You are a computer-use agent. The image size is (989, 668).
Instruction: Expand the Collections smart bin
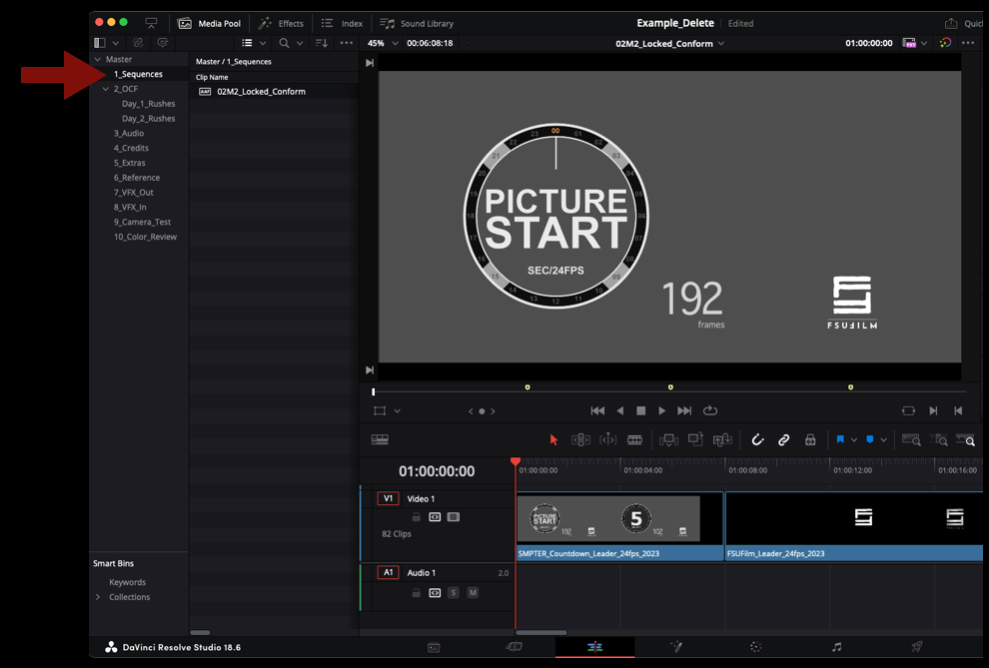click(98, 597)
